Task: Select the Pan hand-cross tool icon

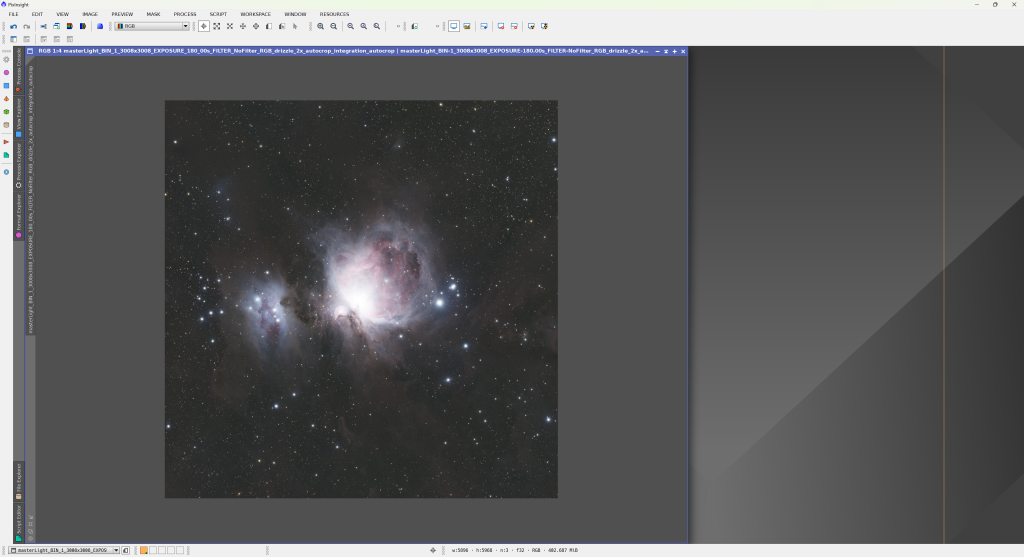Action: coord(243,26)
